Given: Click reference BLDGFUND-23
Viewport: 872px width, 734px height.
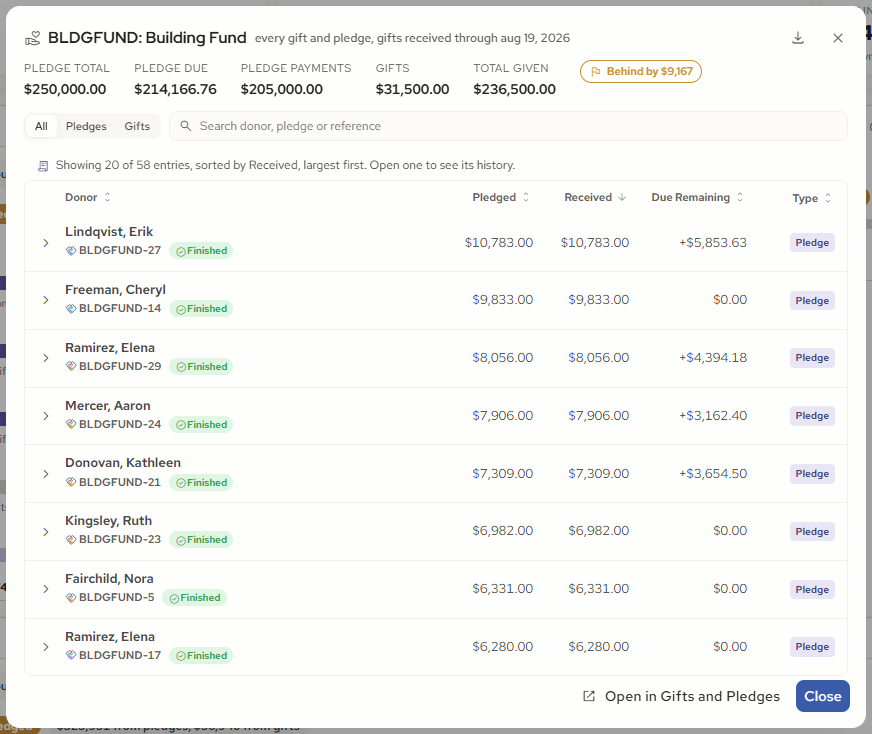Looking at the screenshot, I should 120,539.
